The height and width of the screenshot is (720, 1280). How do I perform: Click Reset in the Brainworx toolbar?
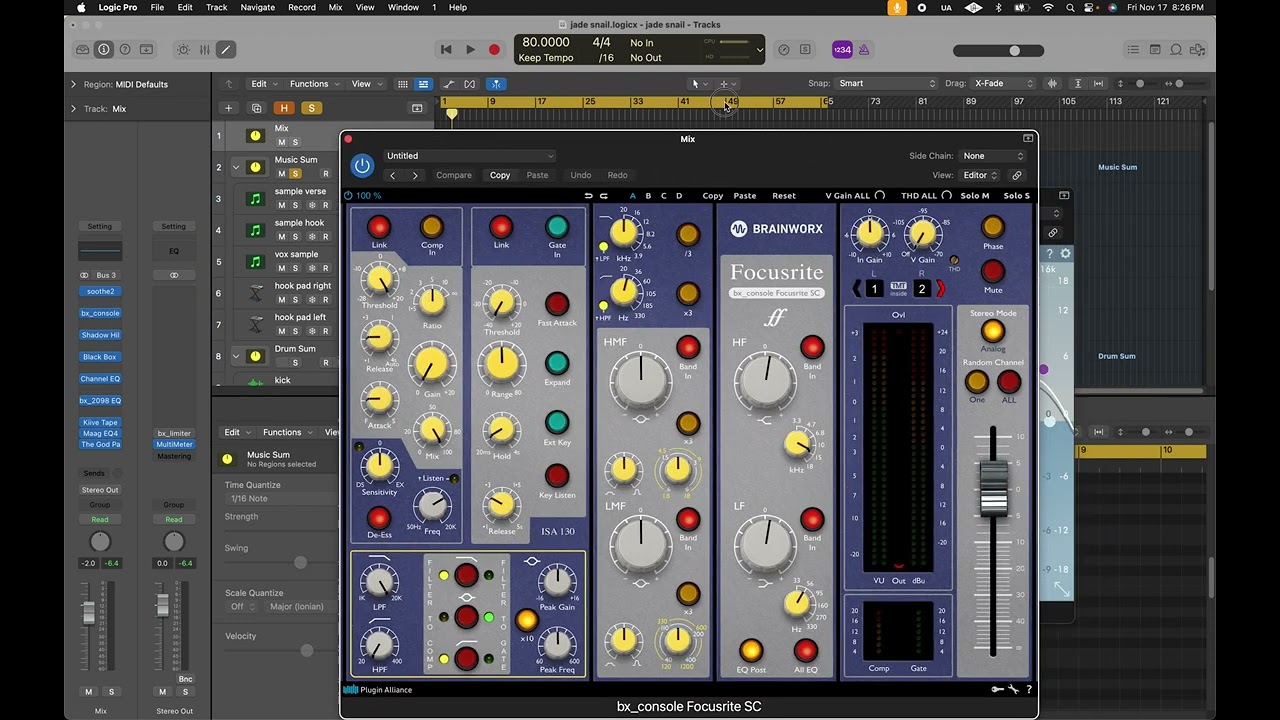784,196
